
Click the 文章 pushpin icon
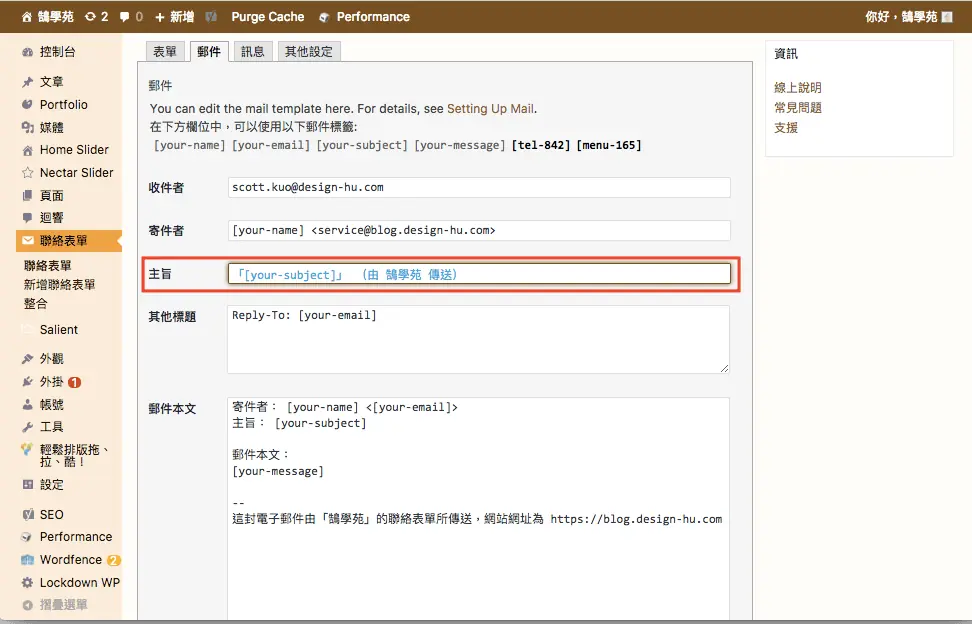coord(27,82)
